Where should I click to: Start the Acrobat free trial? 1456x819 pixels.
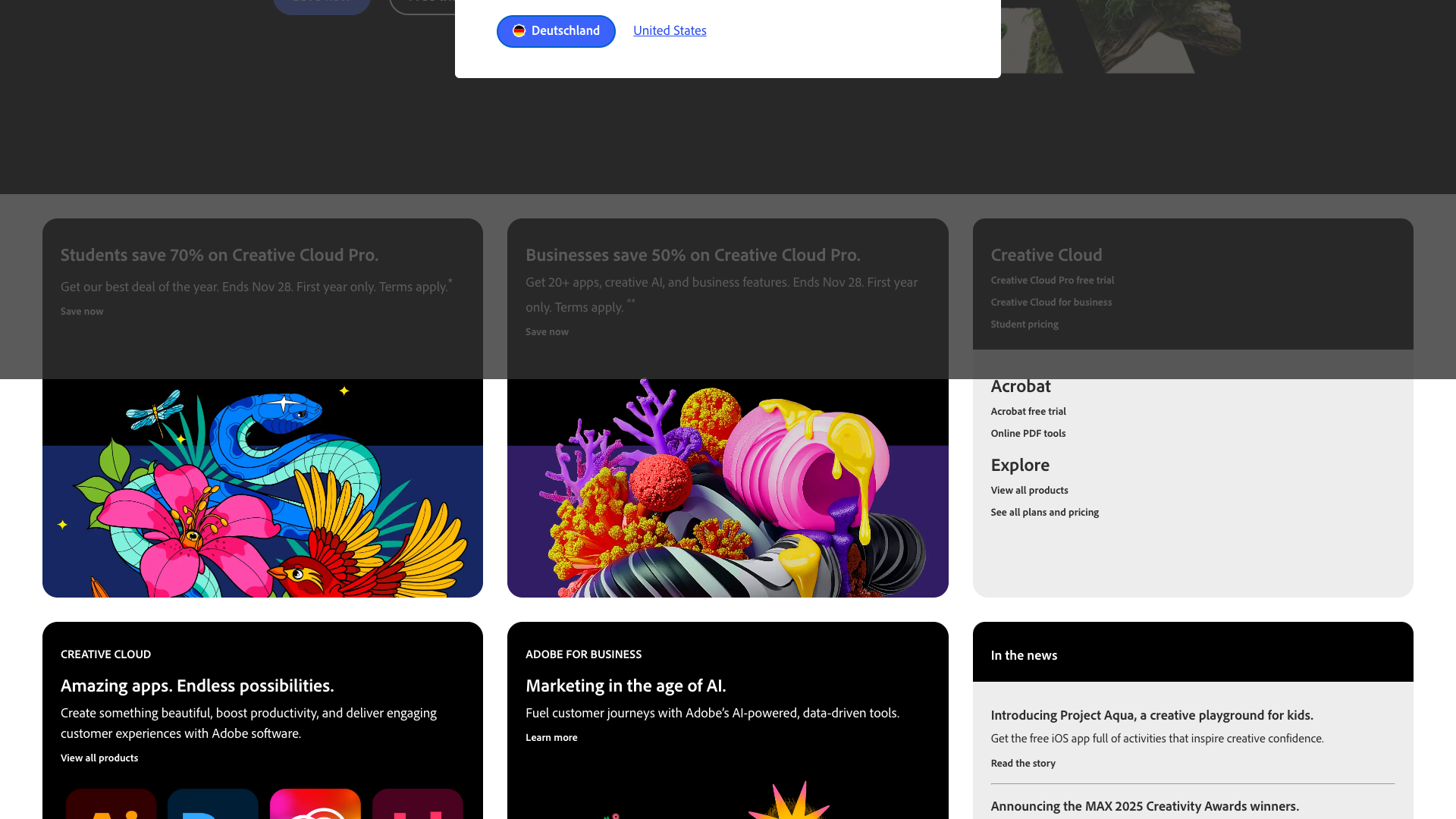click(x=1028, y=411)
